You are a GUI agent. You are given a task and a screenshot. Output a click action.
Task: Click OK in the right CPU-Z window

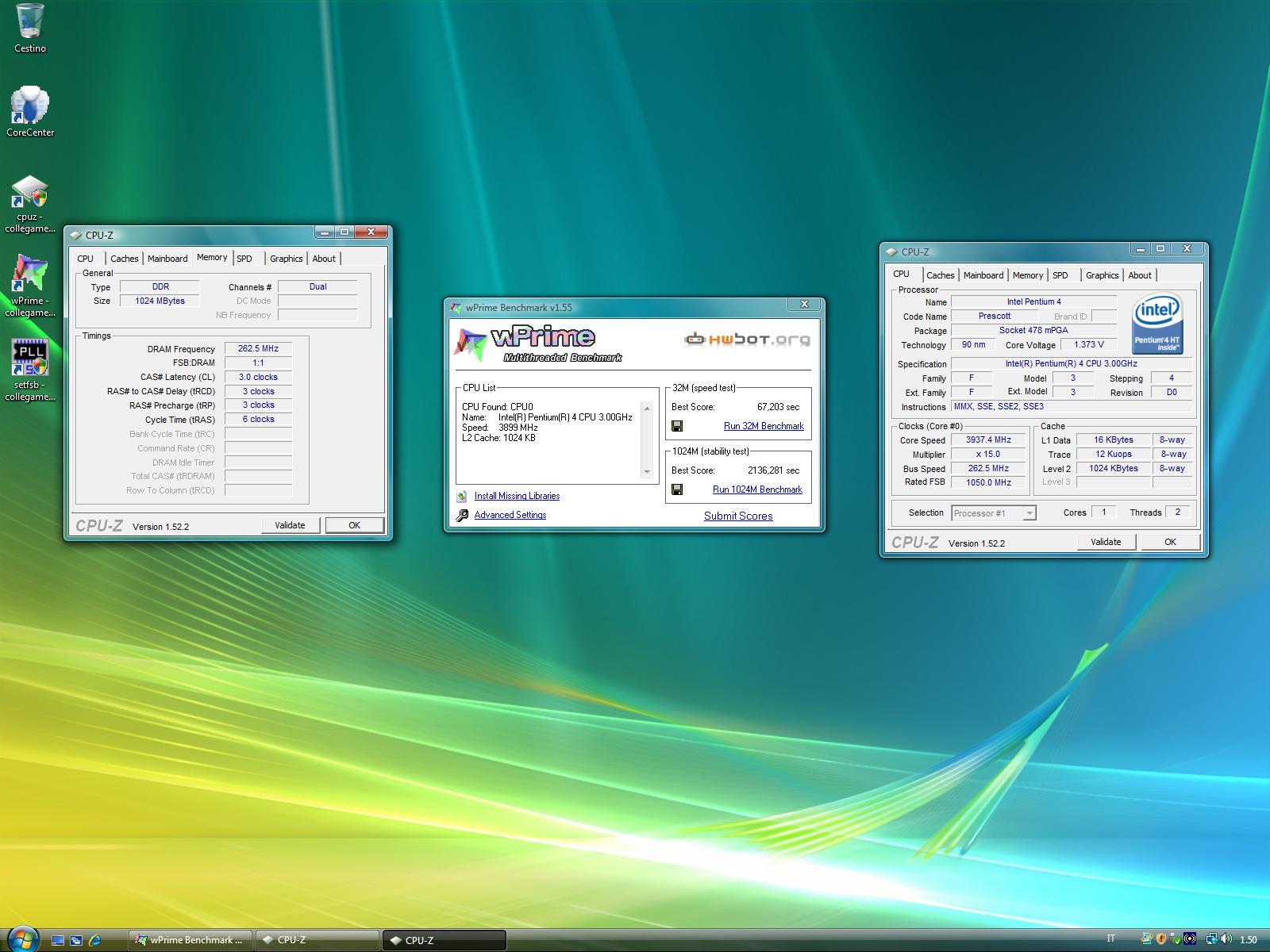click(1170, 542)
